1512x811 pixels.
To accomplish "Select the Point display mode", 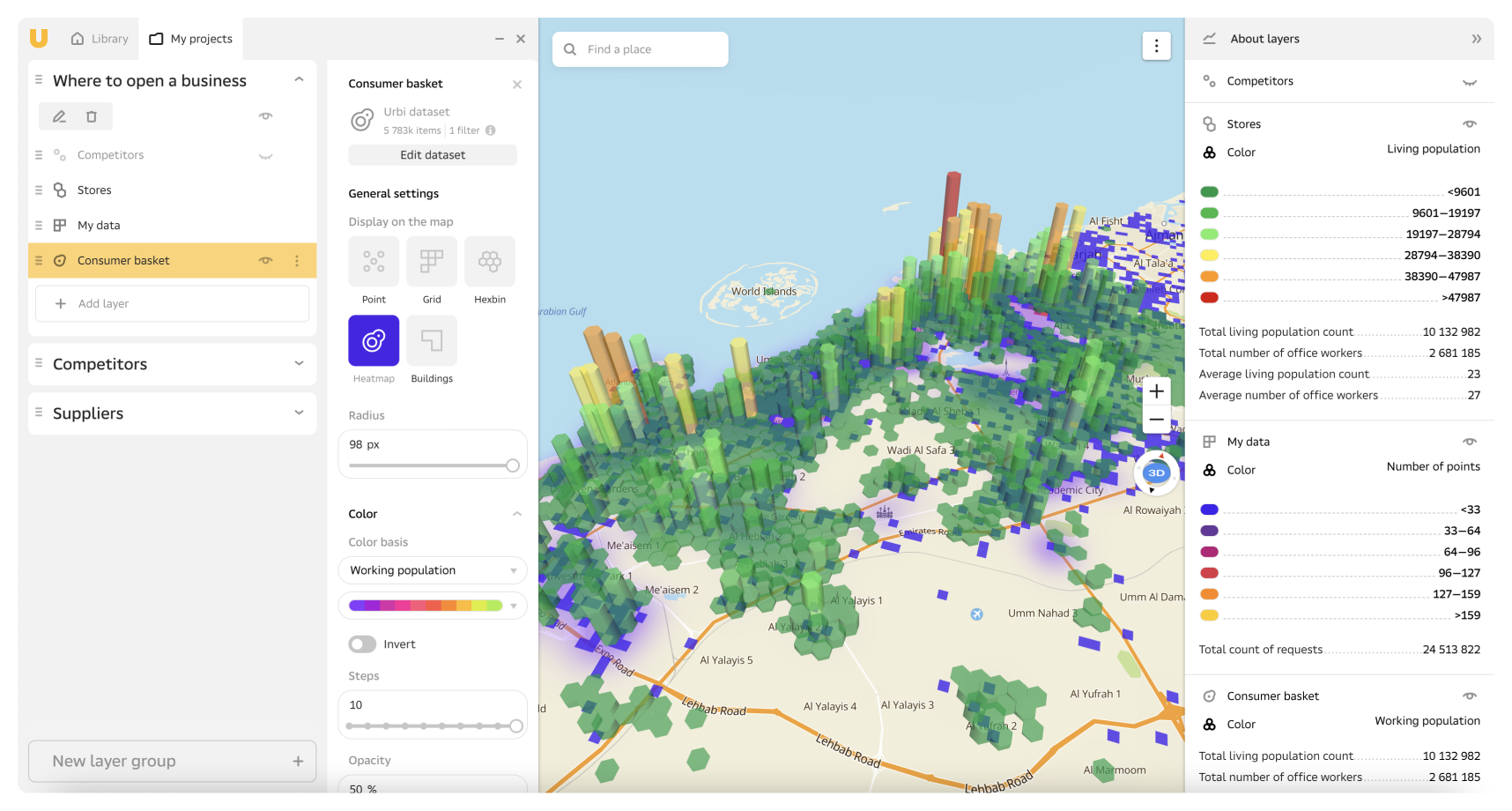I will coord(374,262).
